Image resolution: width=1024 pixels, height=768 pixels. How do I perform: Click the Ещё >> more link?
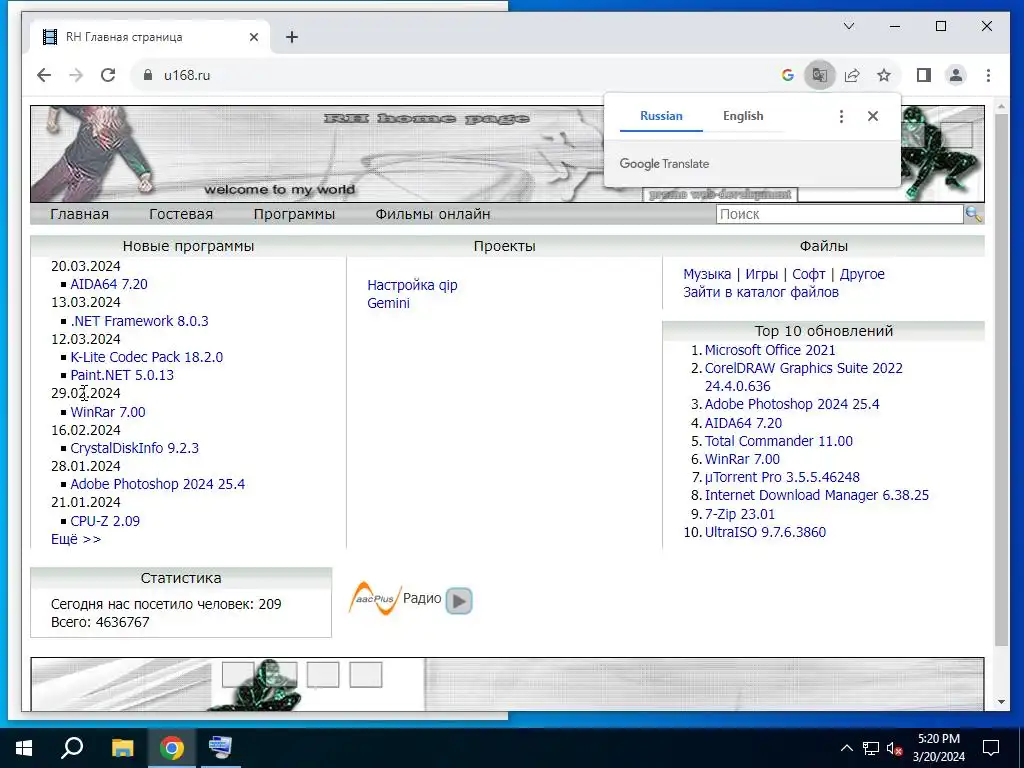coord(76,539)
